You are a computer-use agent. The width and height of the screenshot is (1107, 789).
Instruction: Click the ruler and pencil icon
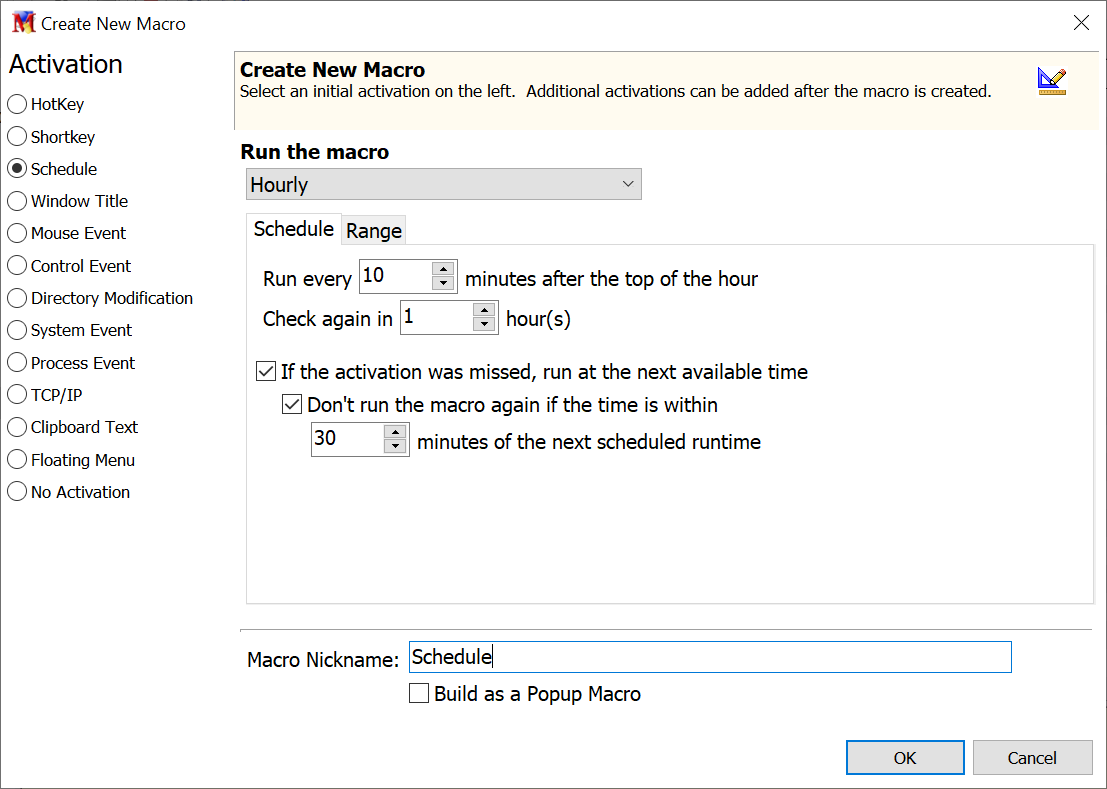pyautogui.click(x=1051, y=81)
